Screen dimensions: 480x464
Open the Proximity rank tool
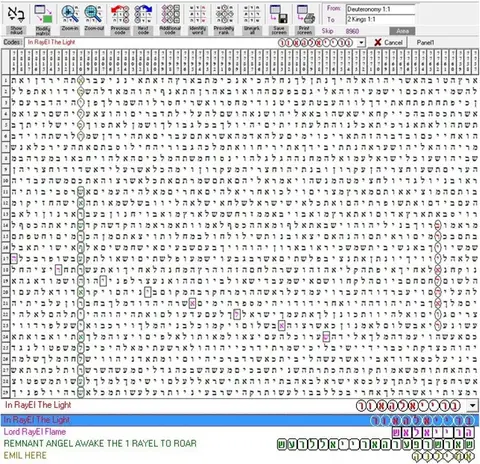[x=224, y=19]
